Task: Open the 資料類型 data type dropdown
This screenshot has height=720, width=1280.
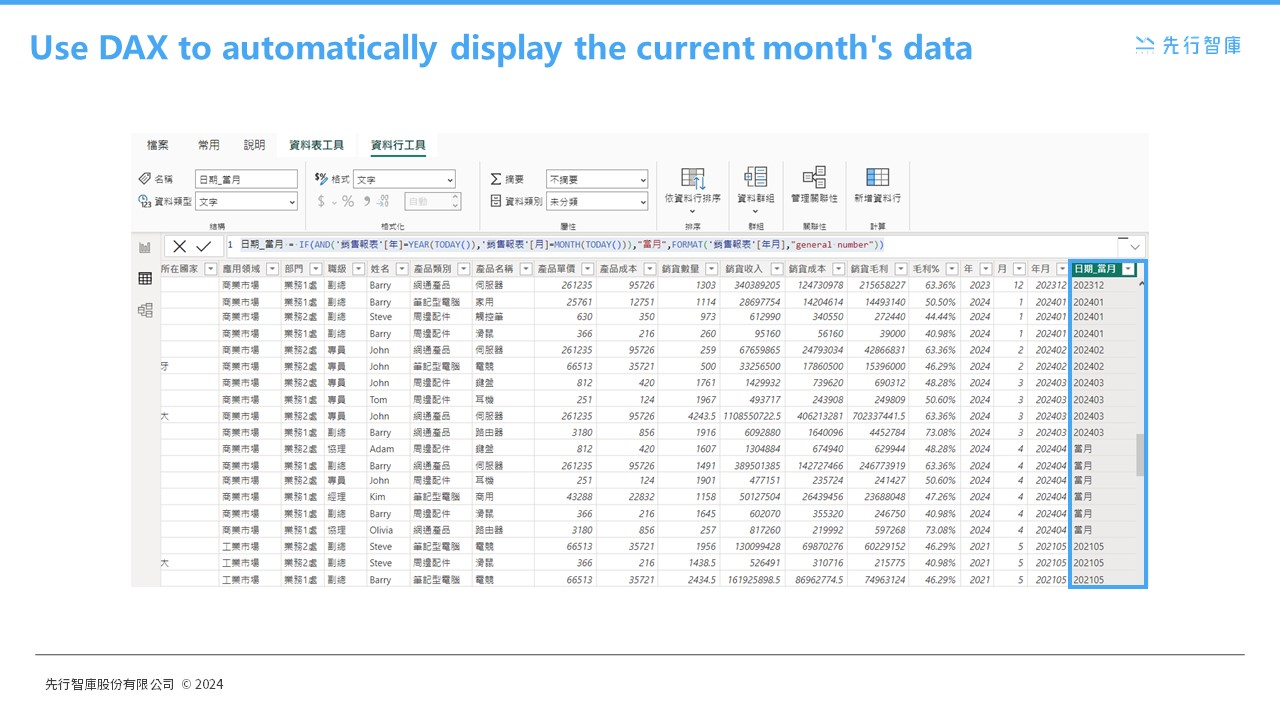Action: point(246,202)
